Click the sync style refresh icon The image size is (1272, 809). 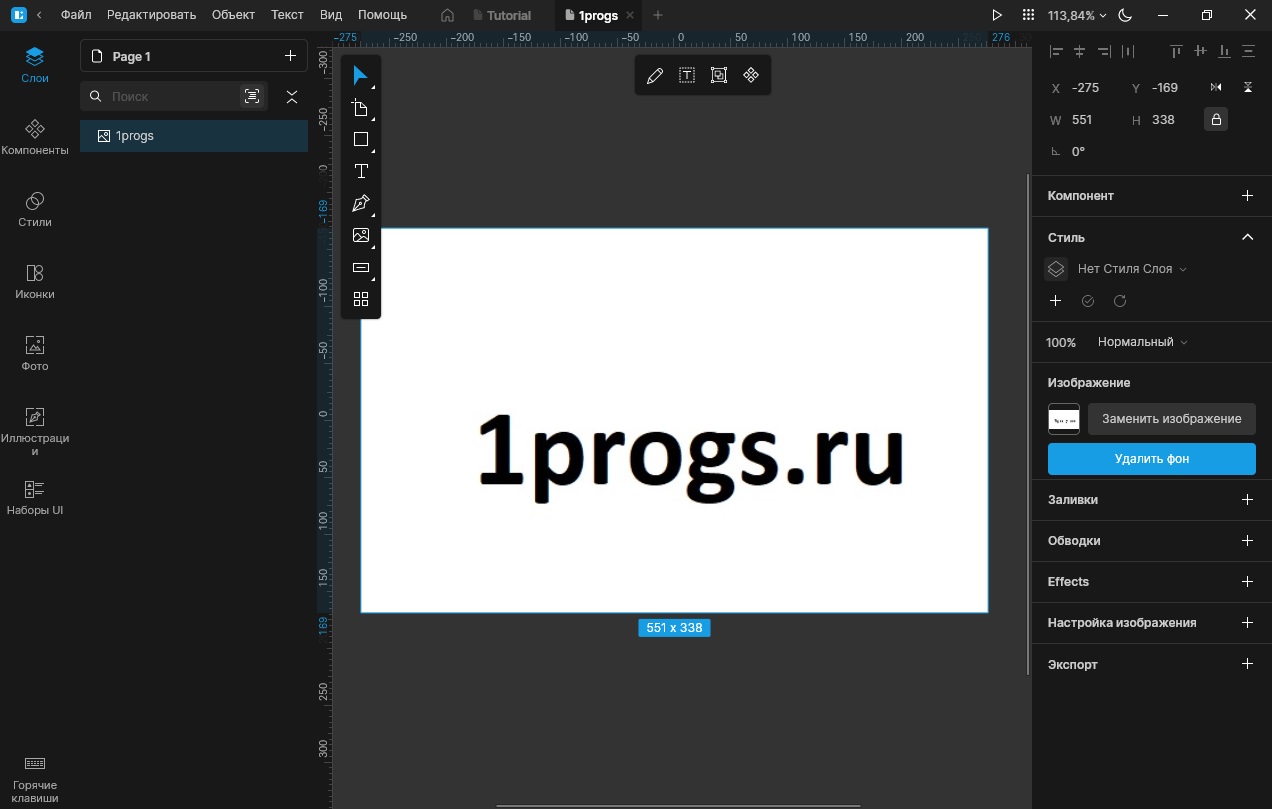[x=1120, y=301]
